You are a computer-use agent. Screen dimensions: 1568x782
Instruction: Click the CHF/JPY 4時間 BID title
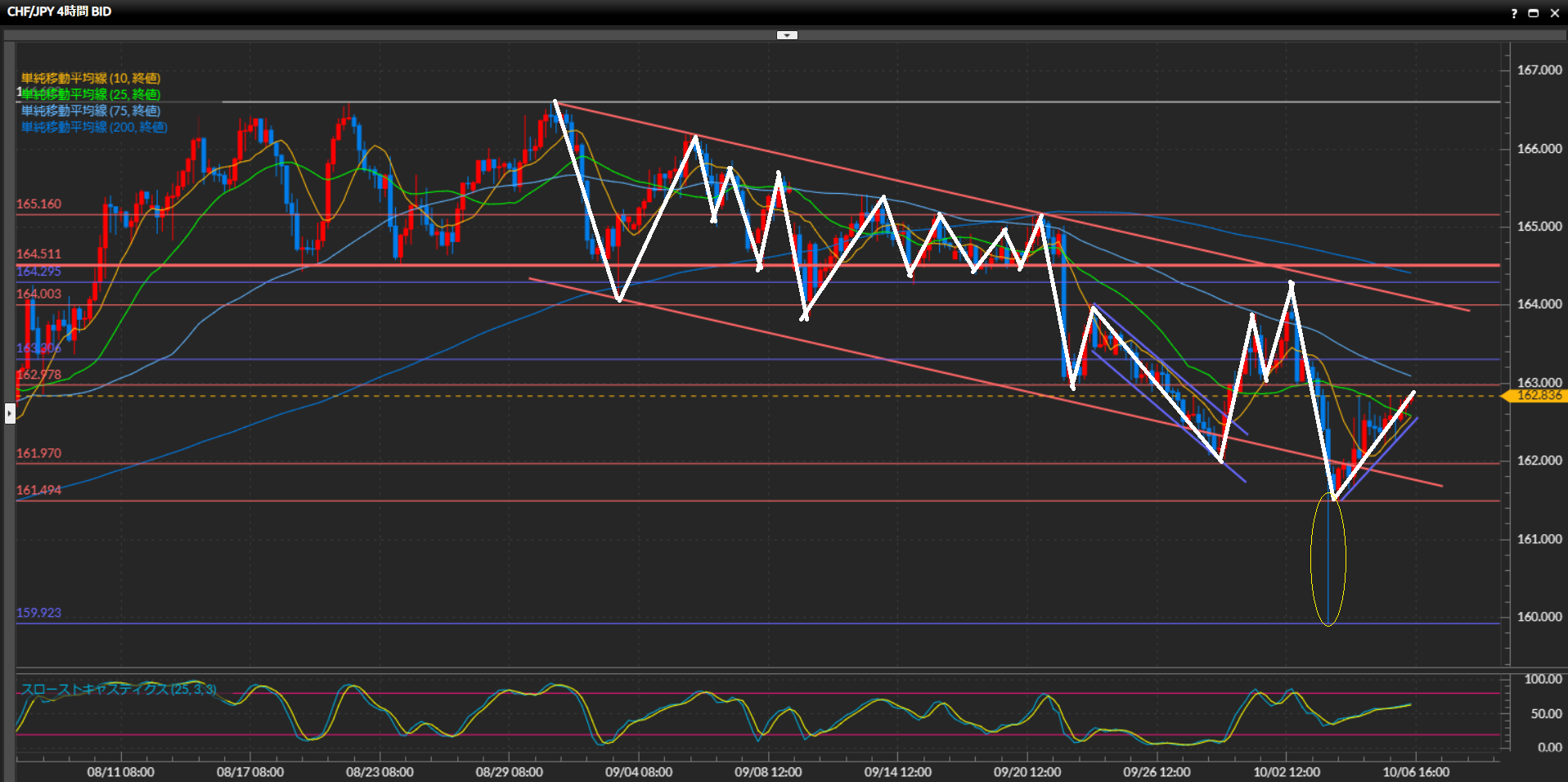tap(59, 11)
